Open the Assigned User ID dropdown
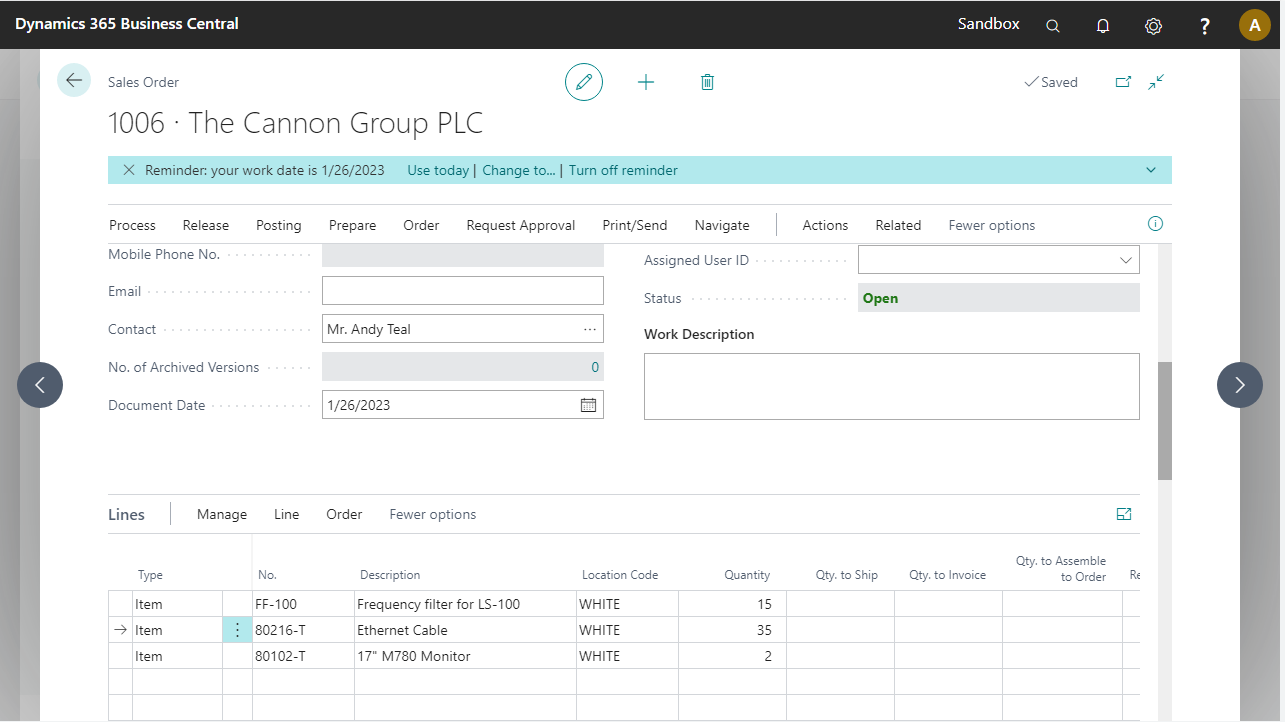 pos(1125,260)
